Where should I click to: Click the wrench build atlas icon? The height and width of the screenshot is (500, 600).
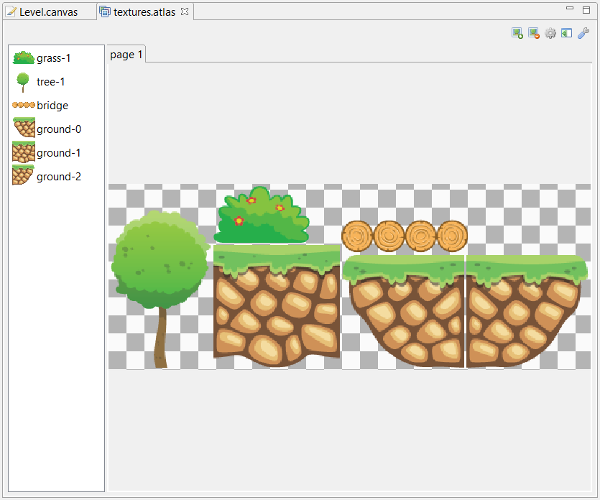[583, 33]
